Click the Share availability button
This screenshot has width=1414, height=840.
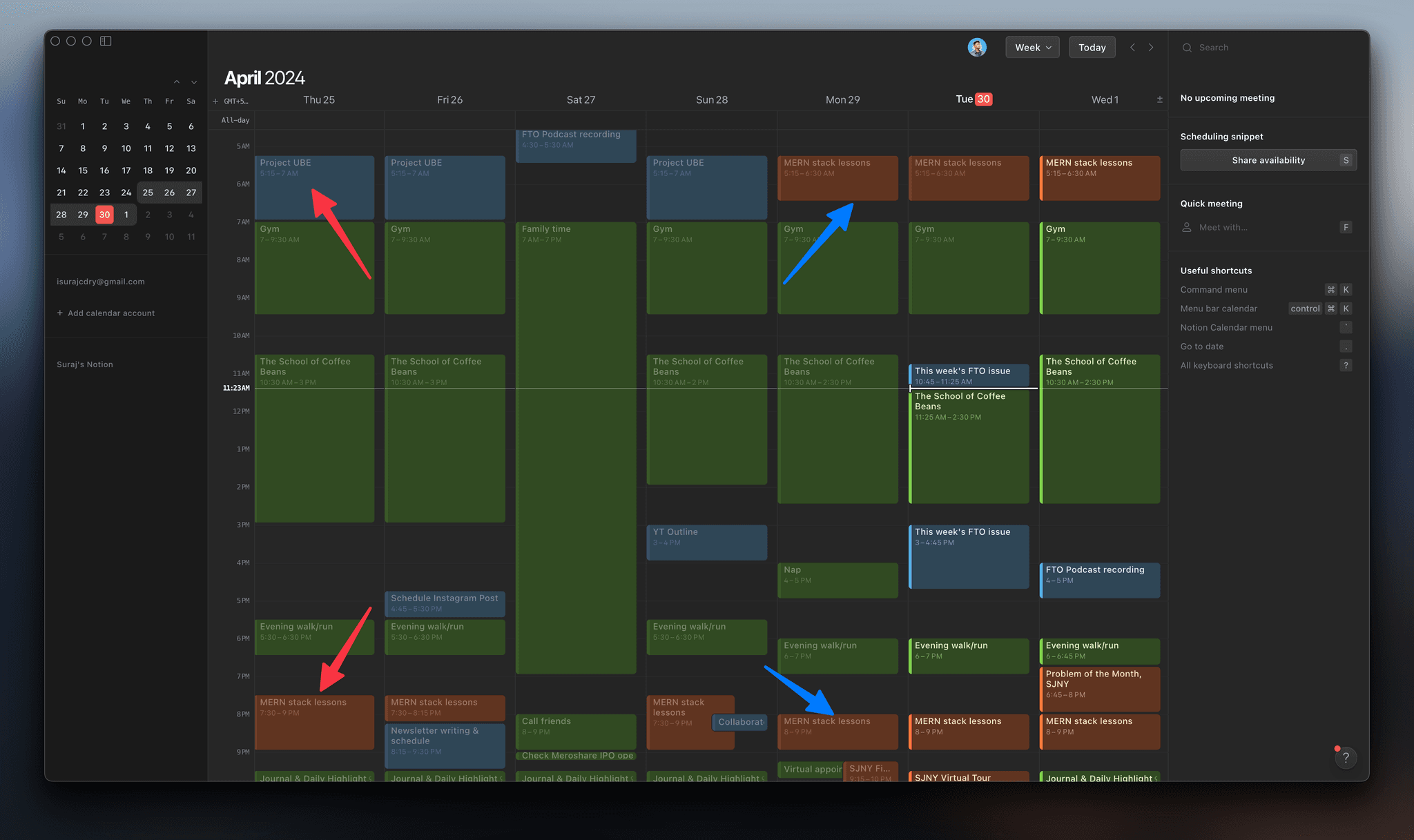[1268, 159]
